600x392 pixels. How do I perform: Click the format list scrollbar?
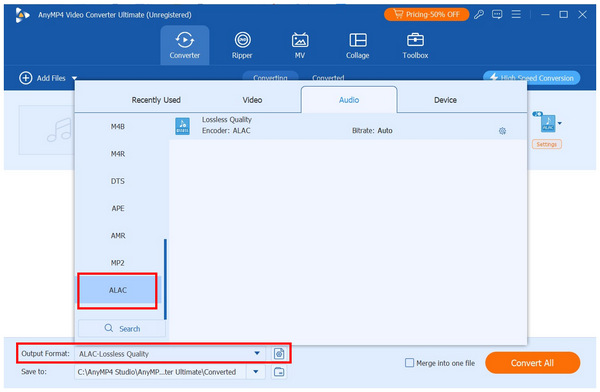pyautogui.click(x=165, y=279)
